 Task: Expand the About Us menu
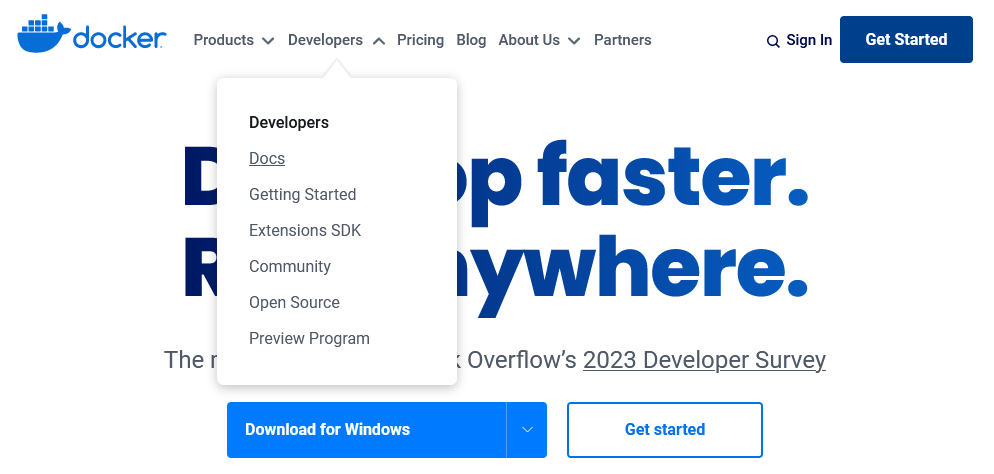pos(539,40)
